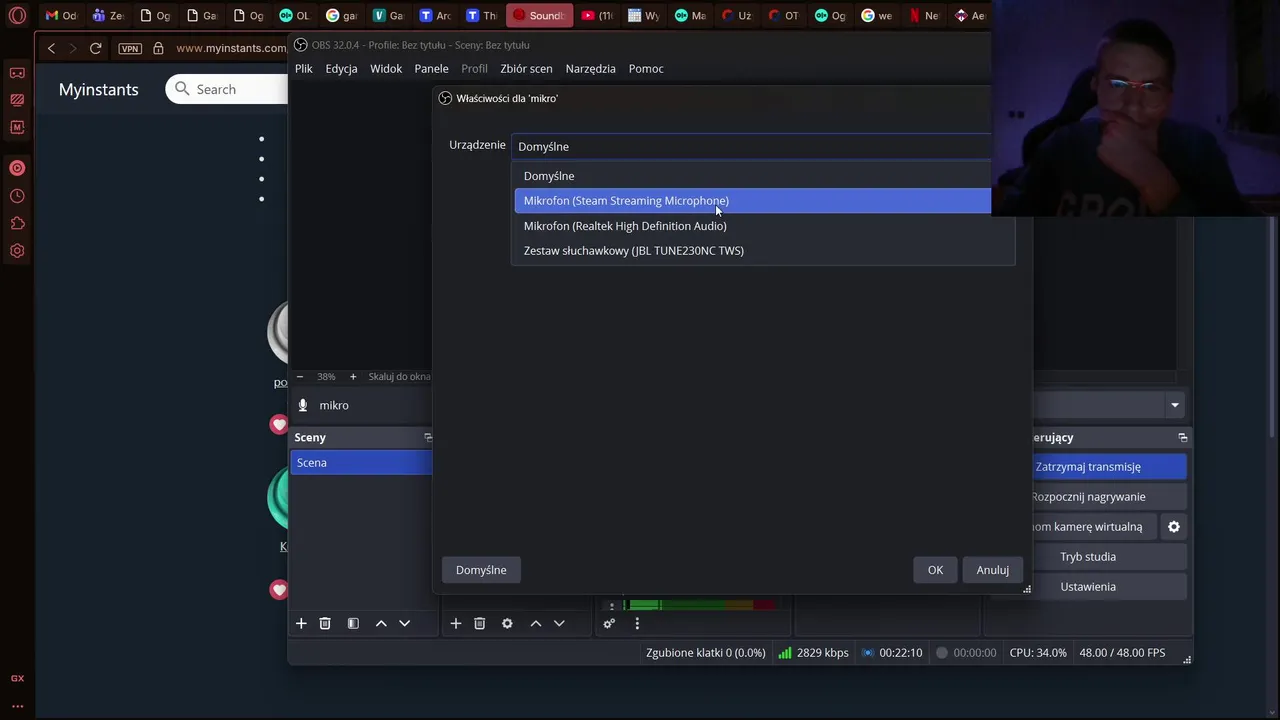Click the audio level meter bar
The image size is (1280, 720).
(700, 605)
